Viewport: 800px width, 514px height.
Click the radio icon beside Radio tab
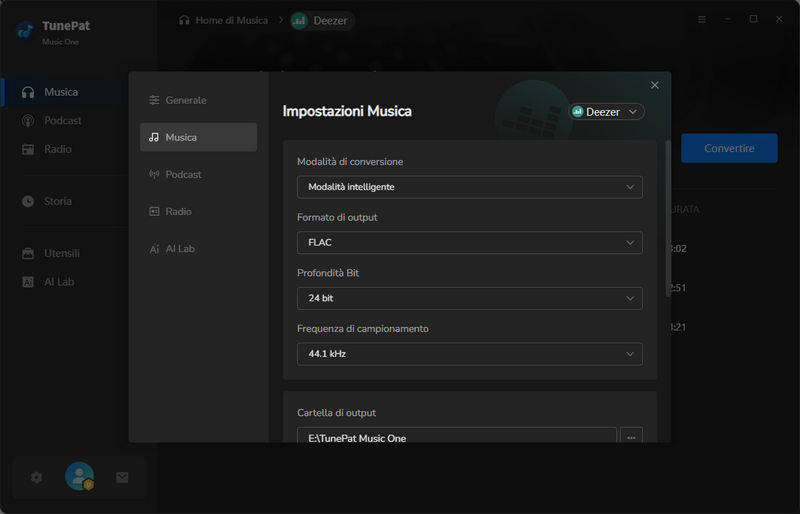coord(154,211)
